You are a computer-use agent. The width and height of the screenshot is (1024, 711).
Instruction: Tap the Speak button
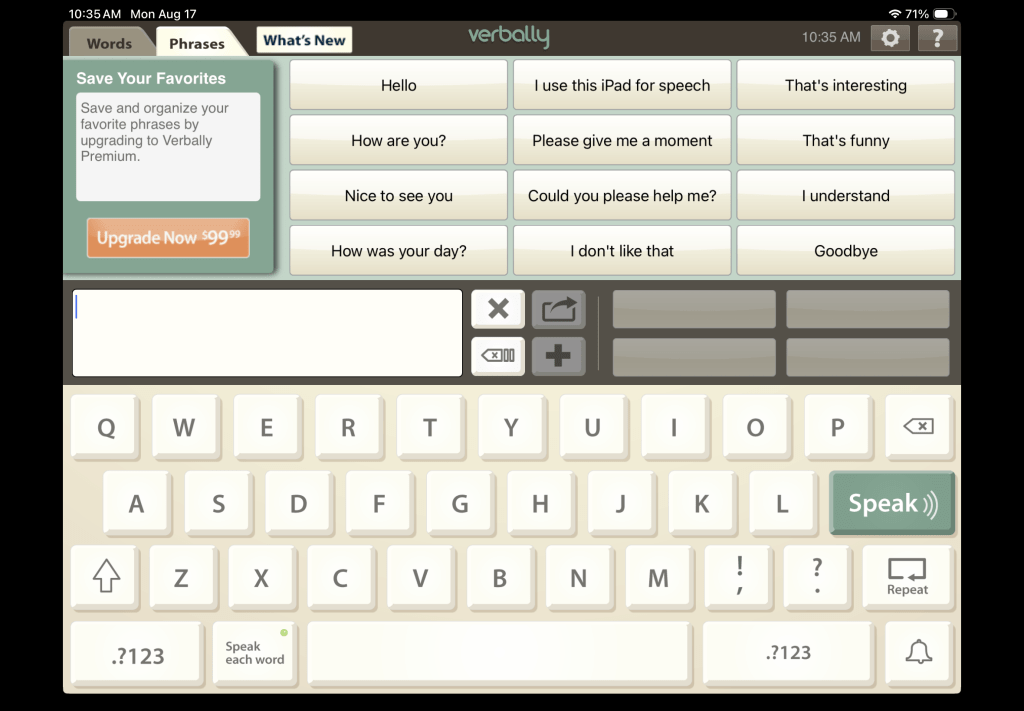coord(892,503)
